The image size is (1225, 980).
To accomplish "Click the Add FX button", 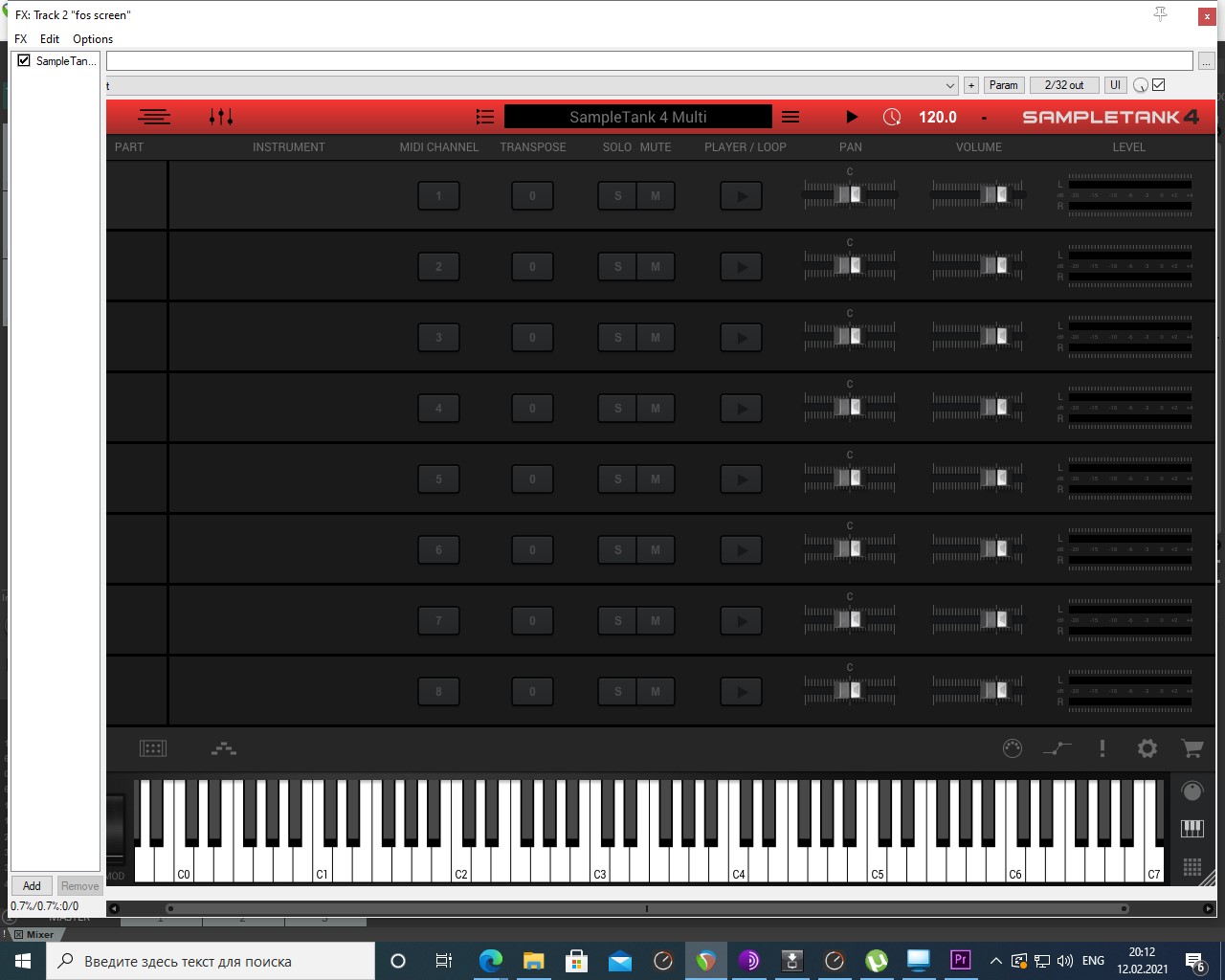I will tap(32, 885).
